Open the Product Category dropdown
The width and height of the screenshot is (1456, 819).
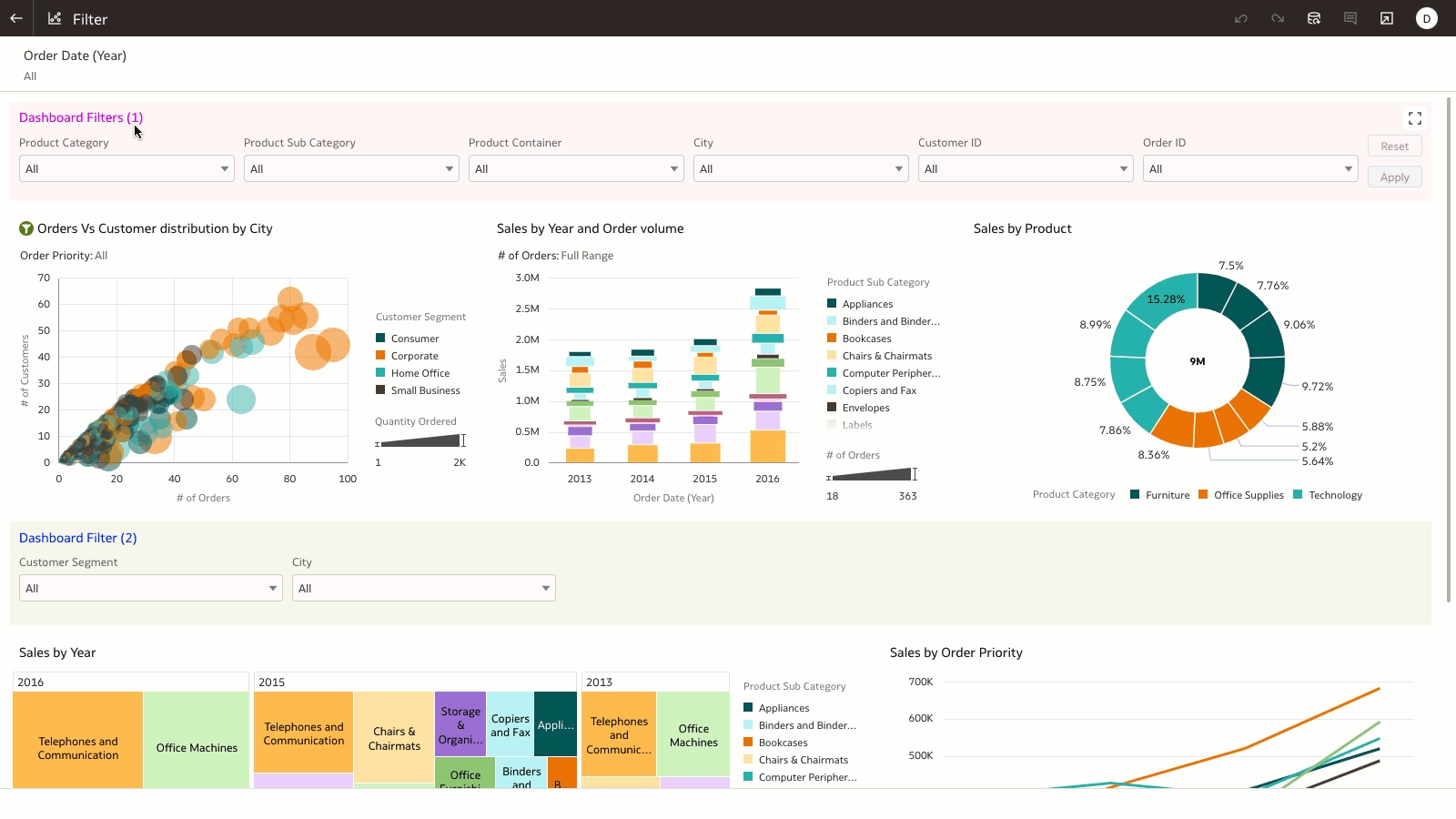[126, 168]
